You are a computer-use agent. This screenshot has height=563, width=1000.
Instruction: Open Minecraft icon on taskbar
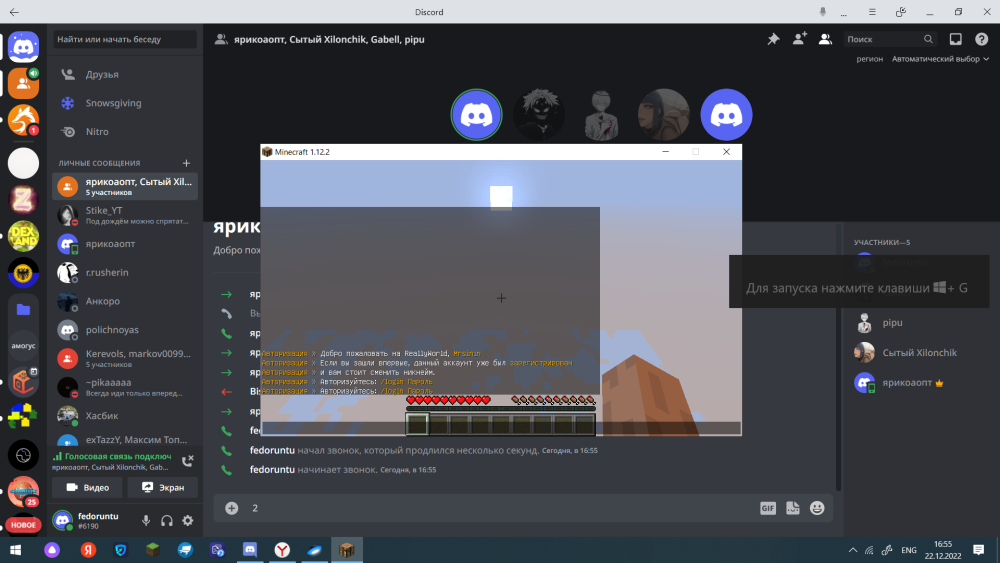347,550
